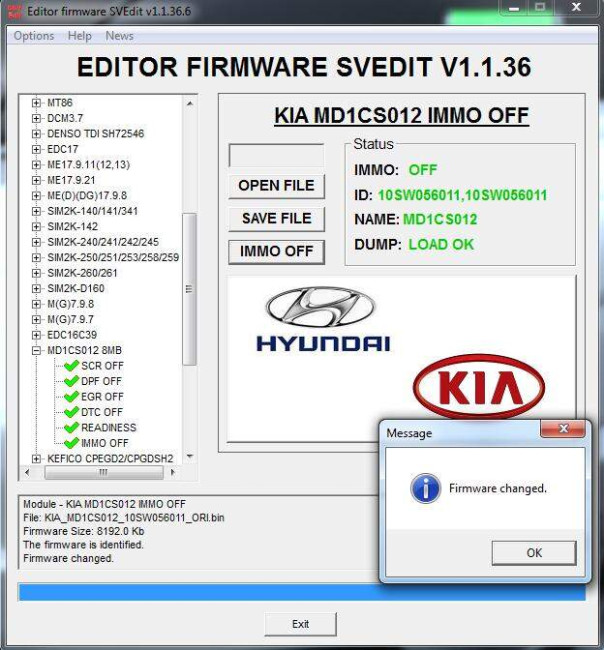Click Firmware Size: 8192.0 Kb log line
This screenshot has height=650, width=604.
pyautogui.click(x=84, y=531)
